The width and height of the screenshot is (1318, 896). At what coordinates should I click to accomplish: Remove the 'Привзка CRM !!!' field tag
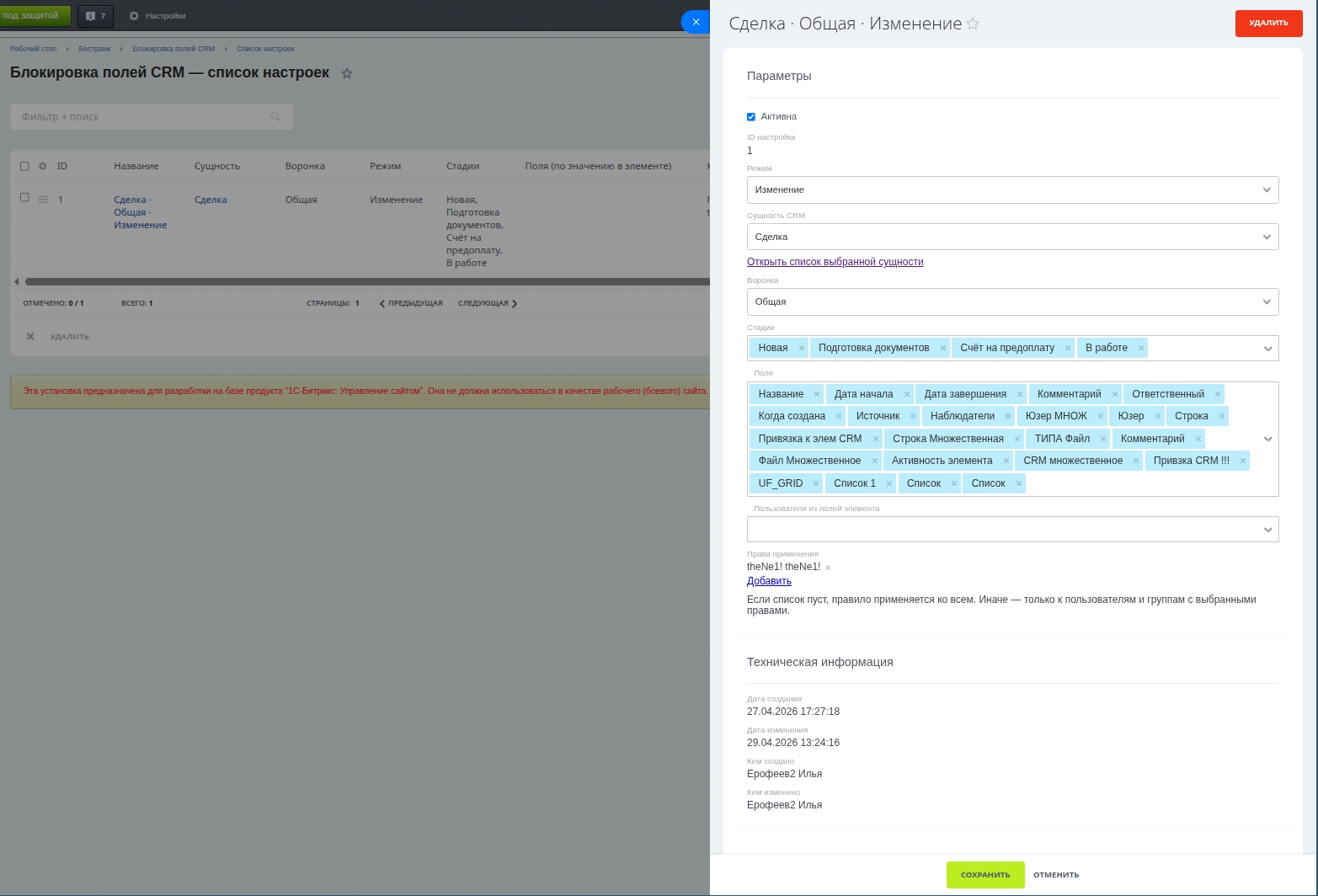pyautogui.click(x=1242, y=461)
